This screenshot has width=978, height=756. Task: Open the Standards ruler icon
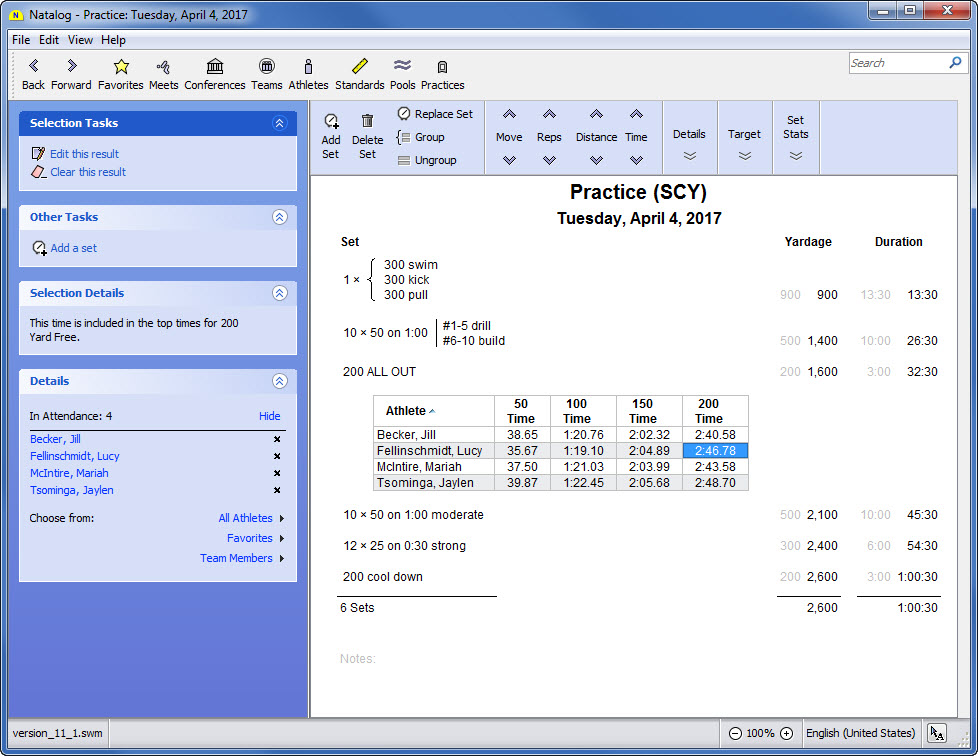point(359,67)
